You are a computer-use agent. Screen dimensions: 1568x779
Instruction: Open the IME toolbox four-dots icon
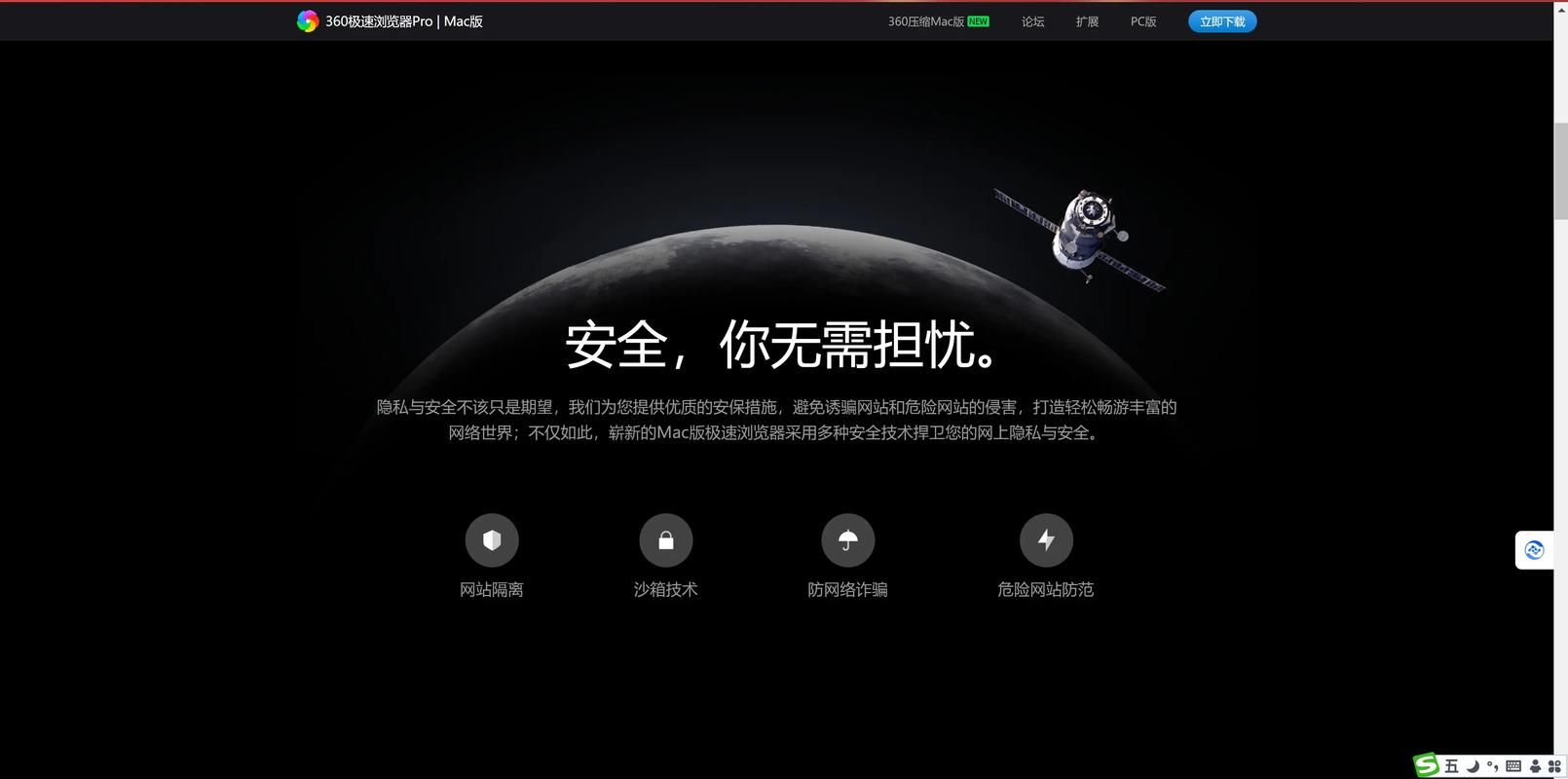[x=1554, y=766]
